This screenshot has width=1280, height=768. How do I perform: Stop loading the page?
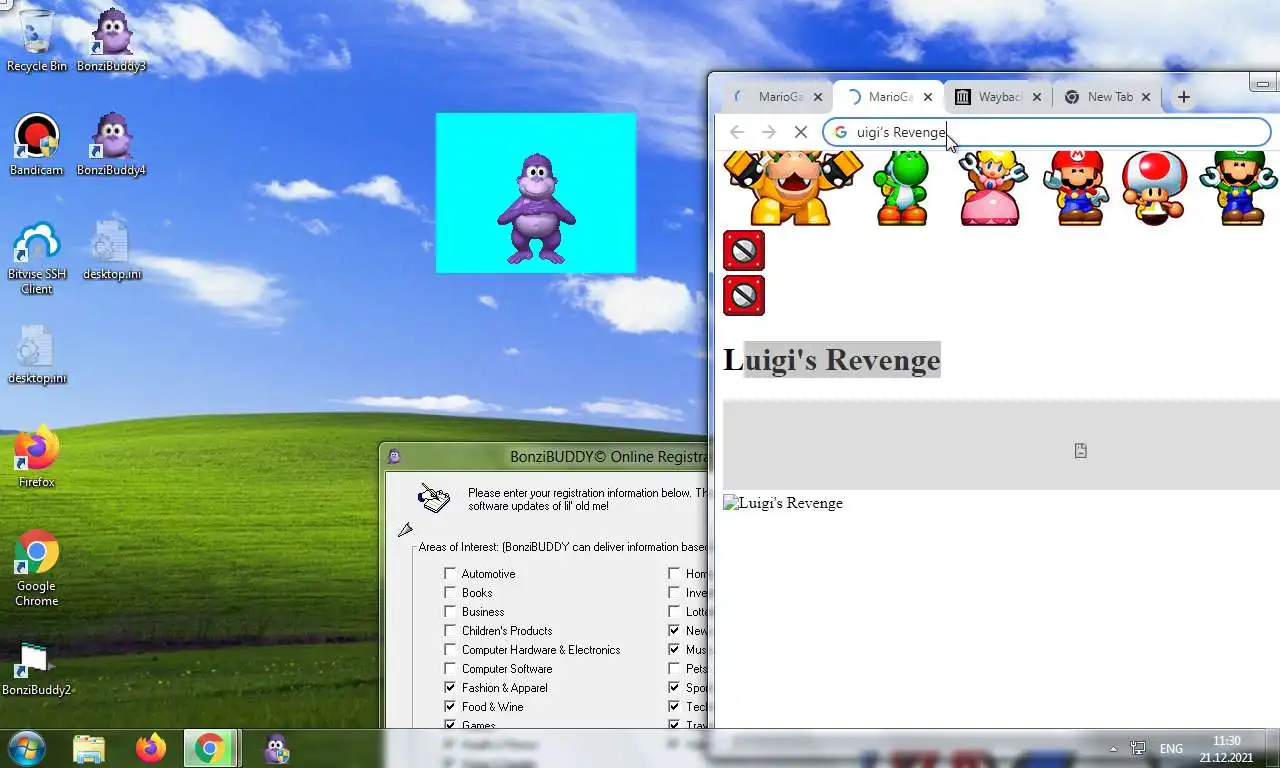click(x=800, y=132)
